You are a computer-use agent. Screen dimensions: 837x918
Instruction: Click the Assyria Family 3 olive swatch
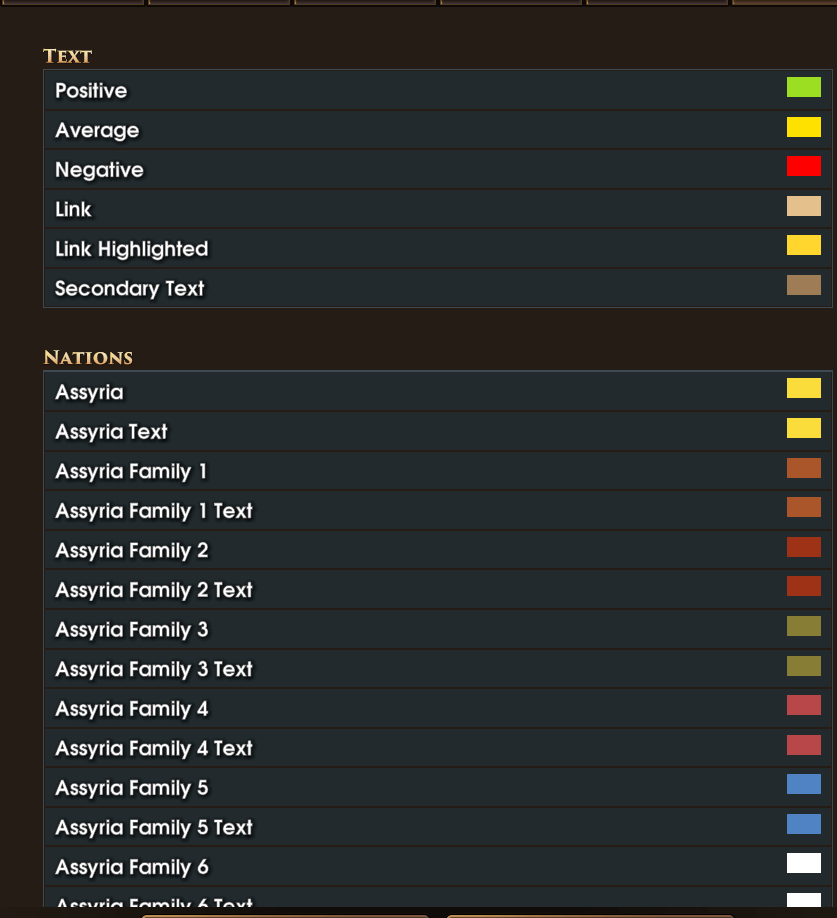[x=803, y=626]
